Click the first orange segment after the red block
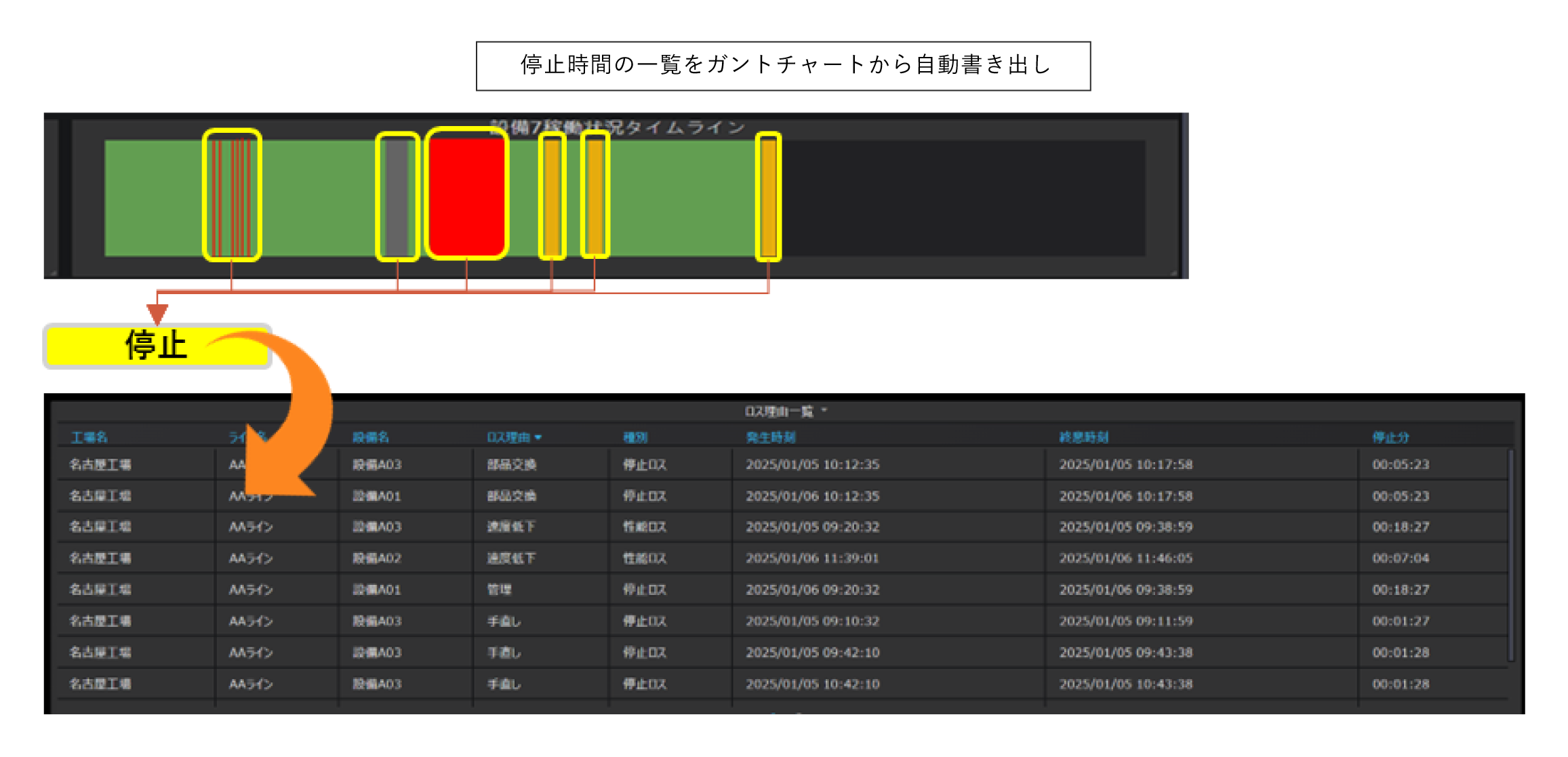The height and width of the screenshot is (757, 1568). pos(552,197)
